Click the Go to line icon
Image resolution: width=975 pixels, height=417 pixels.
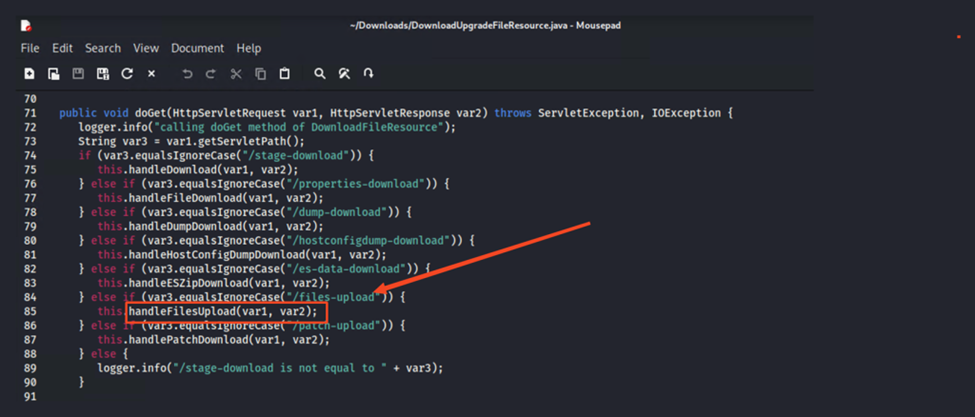pos(368,74)
